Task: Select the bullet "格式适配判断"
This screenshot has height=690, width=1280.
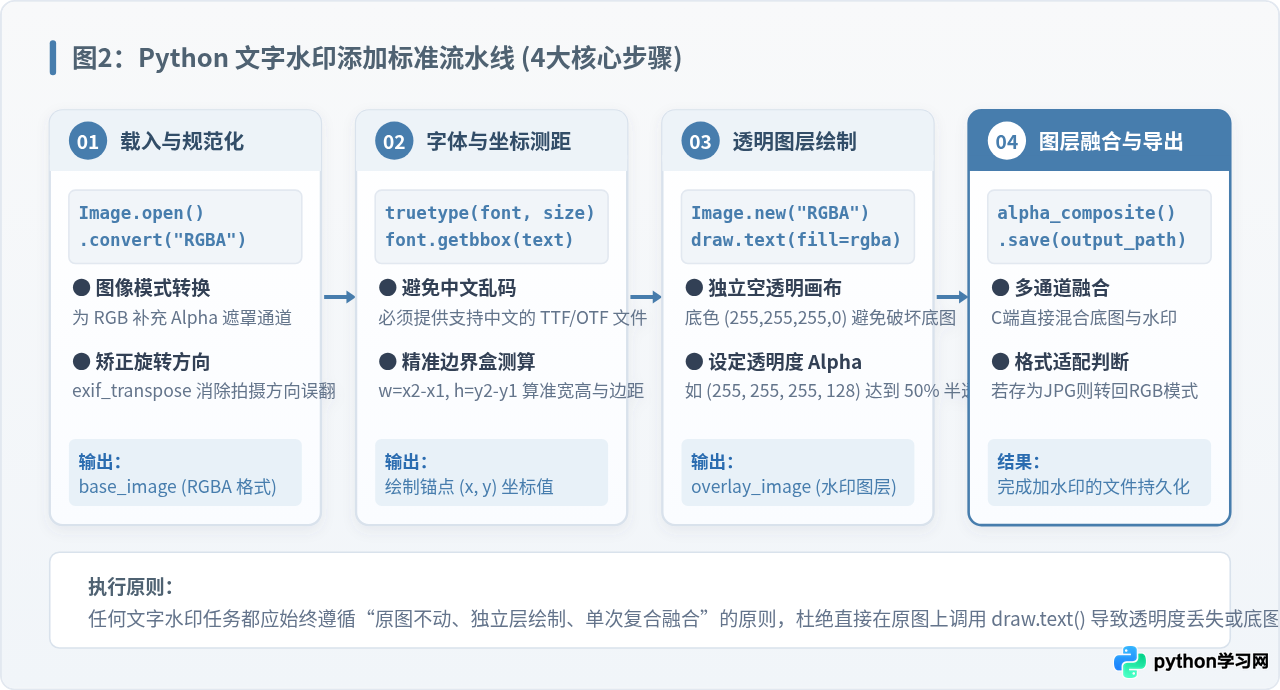Action: click(1060, 361)
